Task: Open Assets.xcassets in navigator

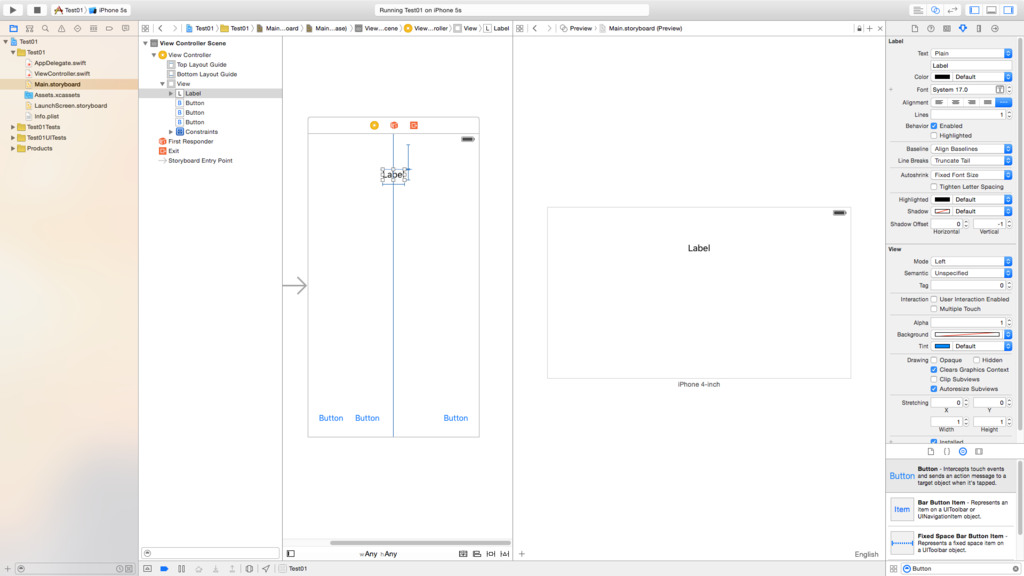Action: click(57, 95)
